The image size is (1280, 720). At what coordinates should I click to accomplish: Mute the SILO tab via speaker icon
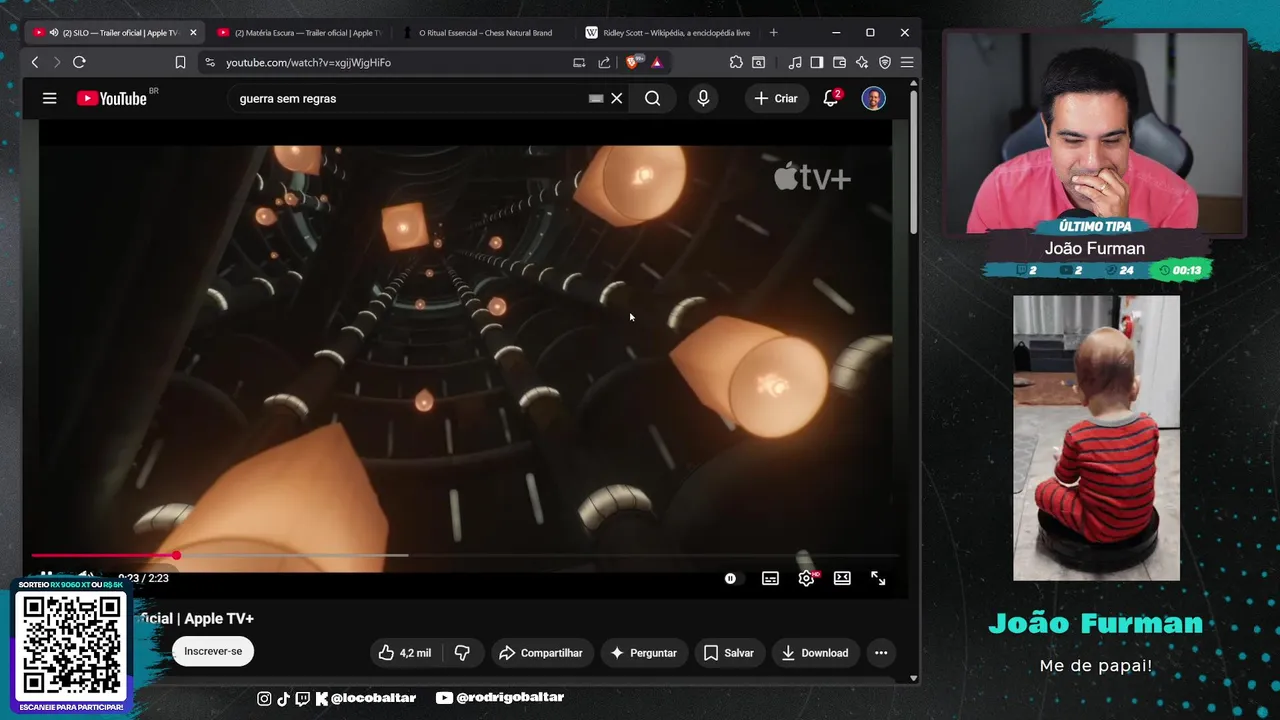pyautogui.click(x=53, y=33)
